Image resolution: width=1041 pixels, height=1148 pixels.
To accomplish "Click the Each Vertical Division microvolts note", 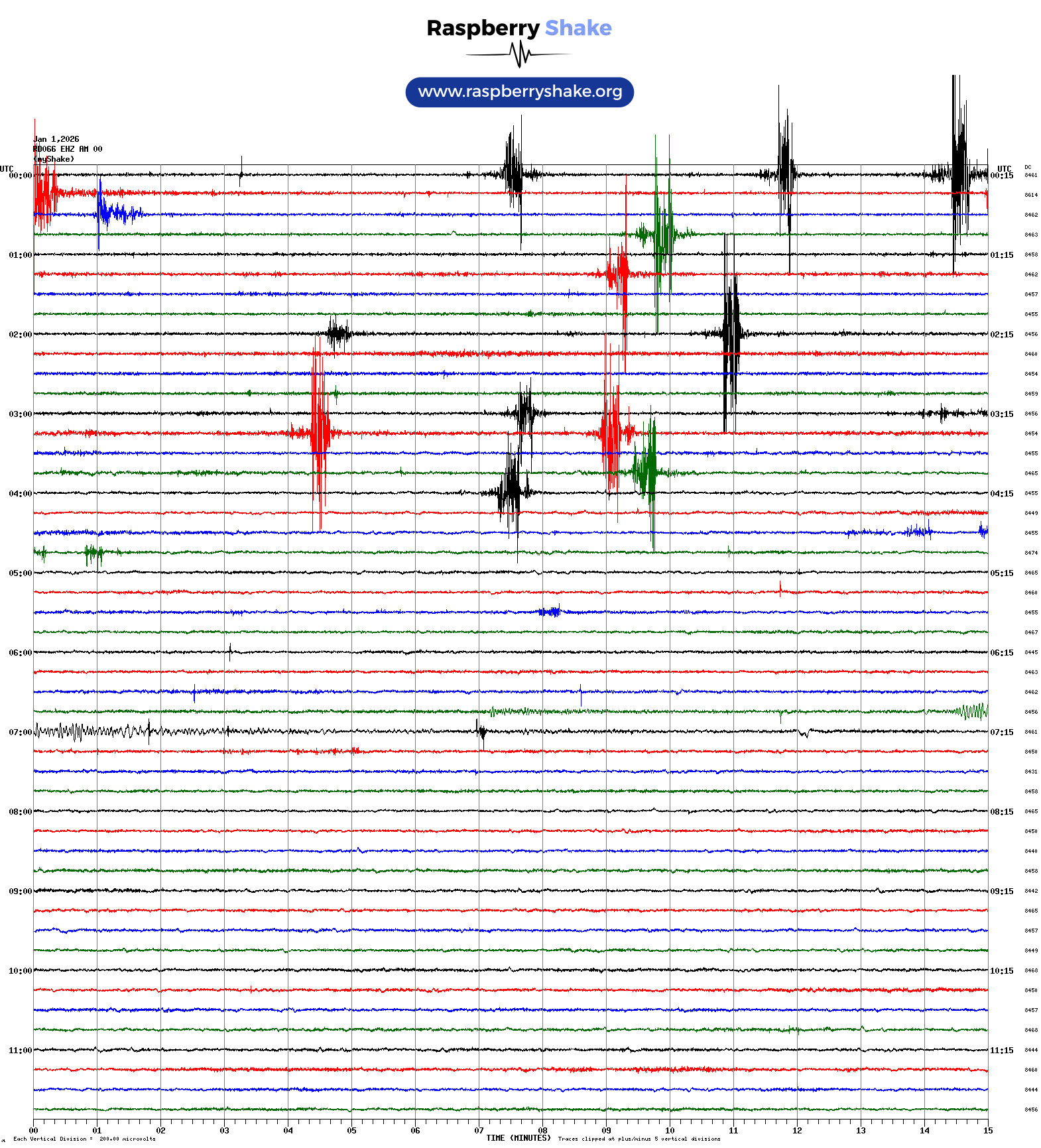I will pyautogui.click(x=84, y=1139).
